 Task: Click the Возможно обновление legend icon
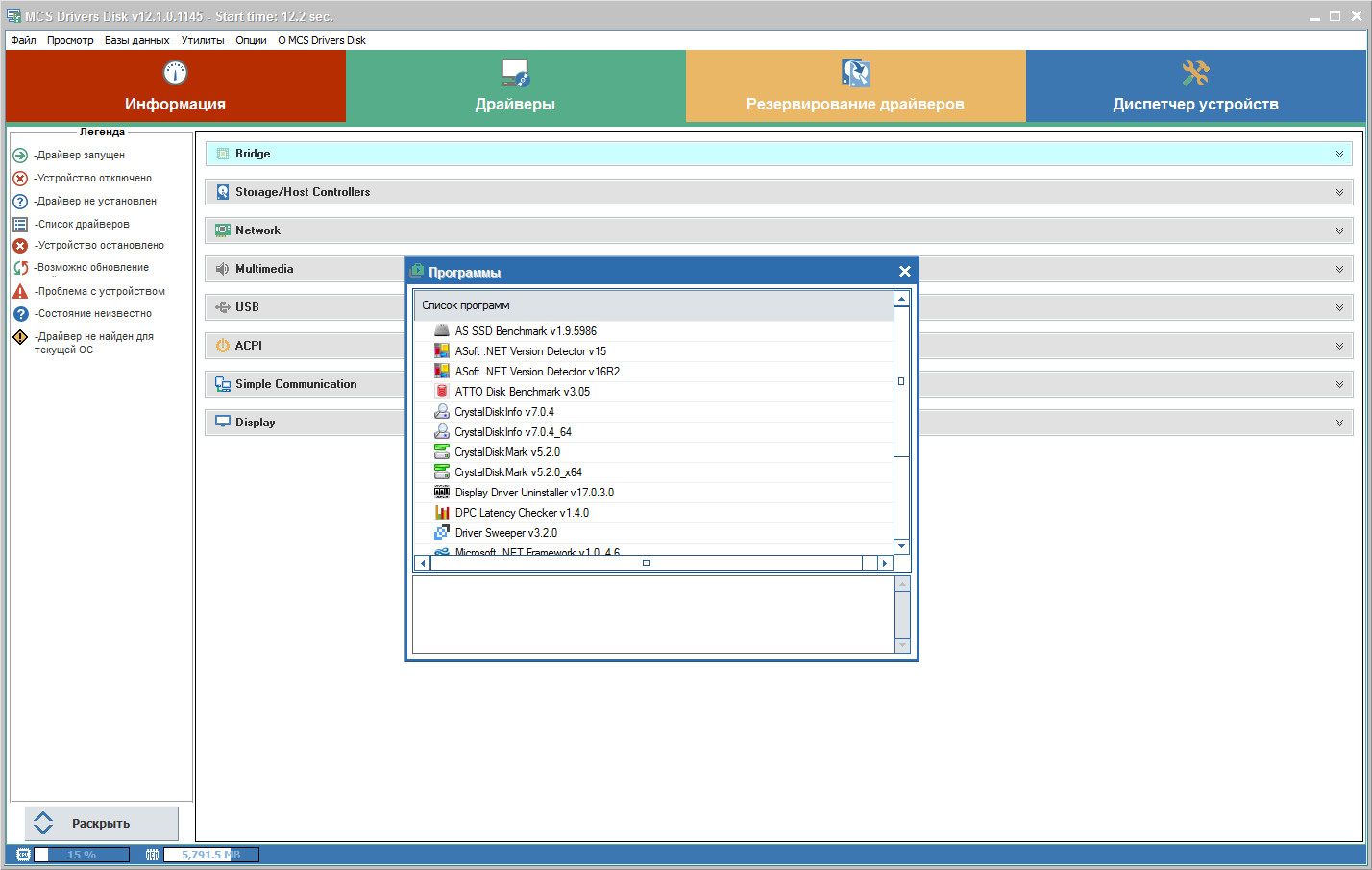[20, 268]
